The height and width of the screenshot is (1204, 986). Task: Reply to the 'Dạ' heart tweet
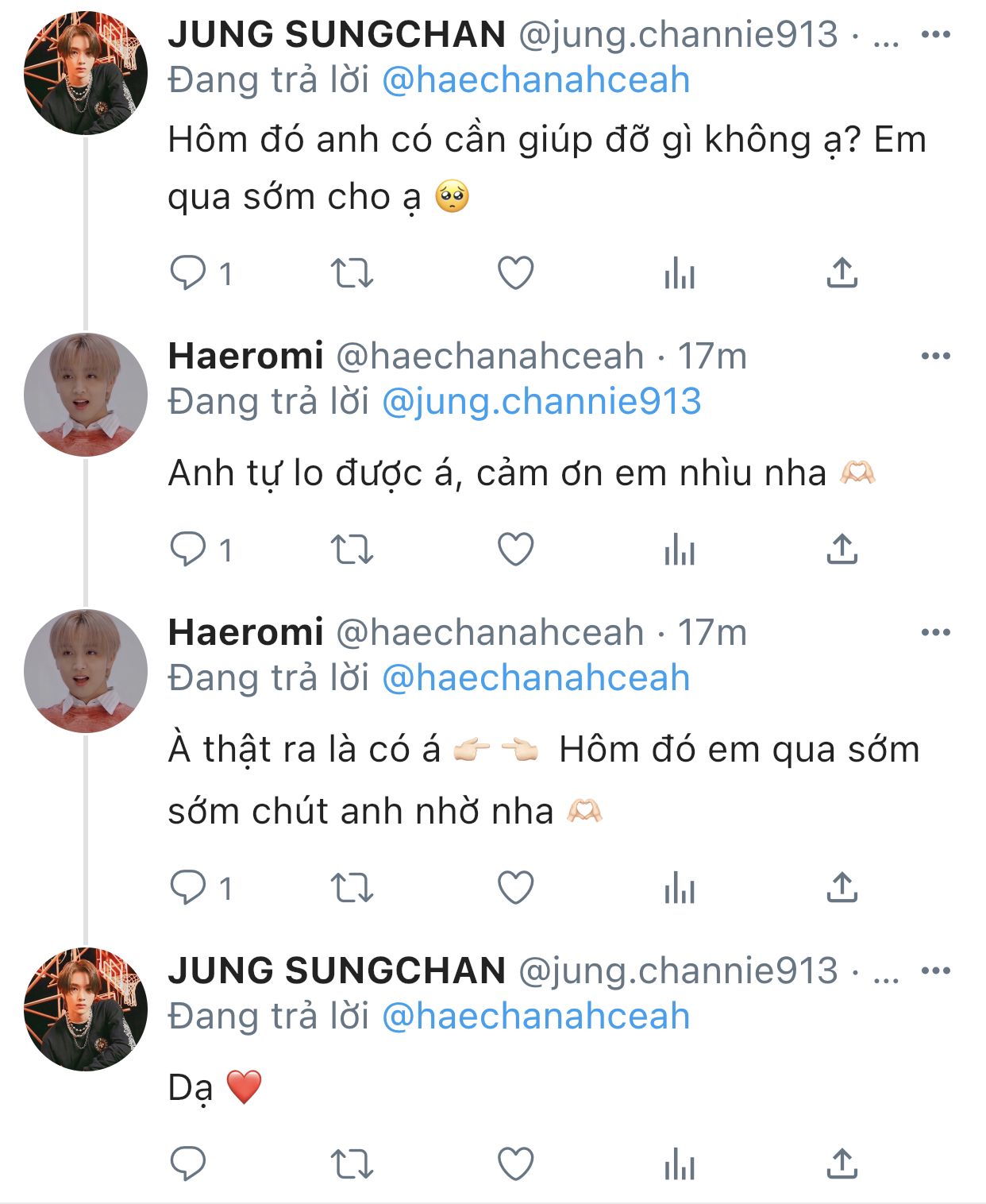pyautogui.click(x=189, y=1164)
